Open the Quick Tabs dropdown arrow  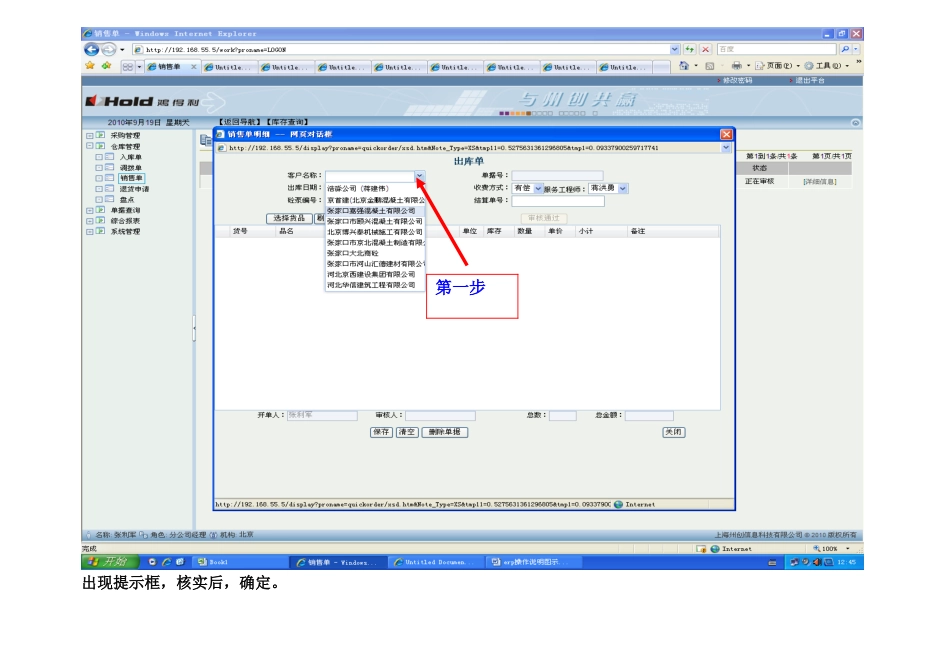point(139,67)
